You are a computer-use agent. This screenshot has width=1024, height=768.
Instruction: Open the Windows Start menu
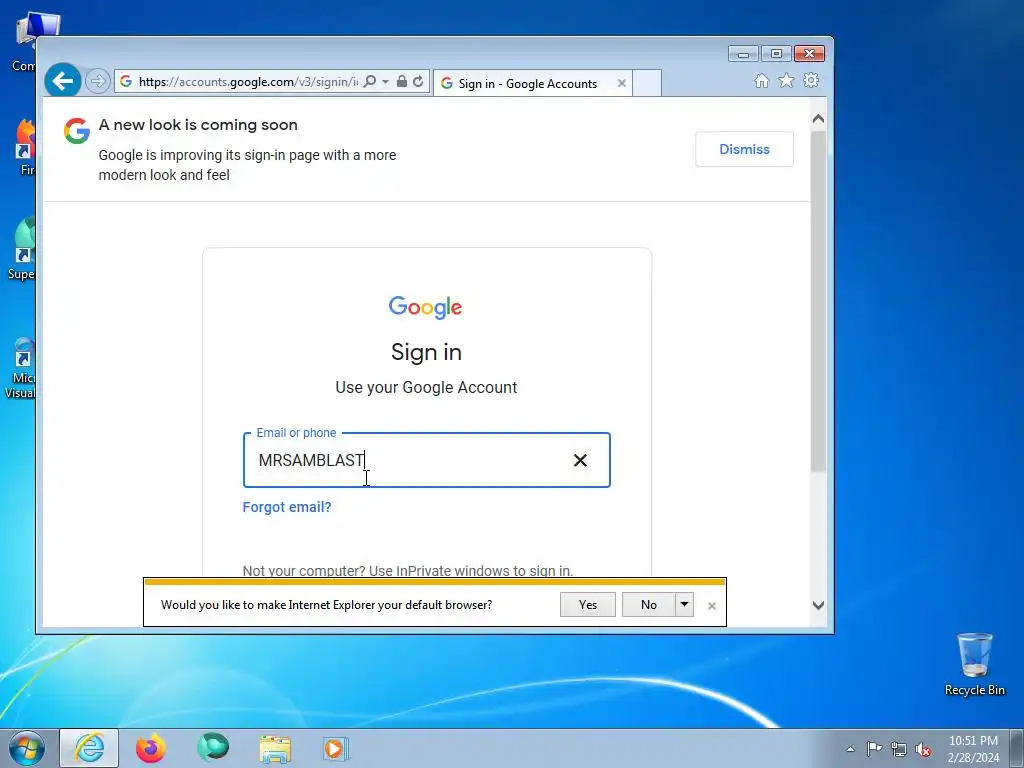pyautogui.click(x=27, y=748)
